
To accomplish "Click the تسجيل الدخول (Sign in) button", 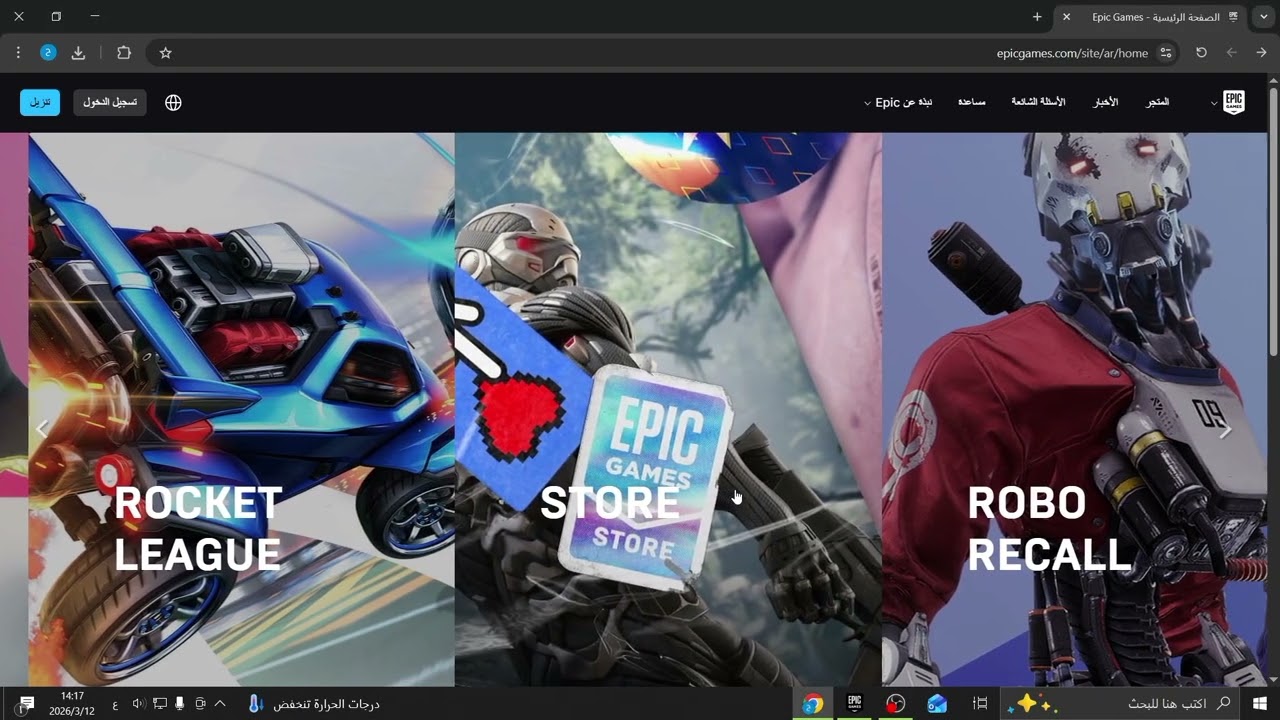I will pyautogui.click(x=110, y=102).
